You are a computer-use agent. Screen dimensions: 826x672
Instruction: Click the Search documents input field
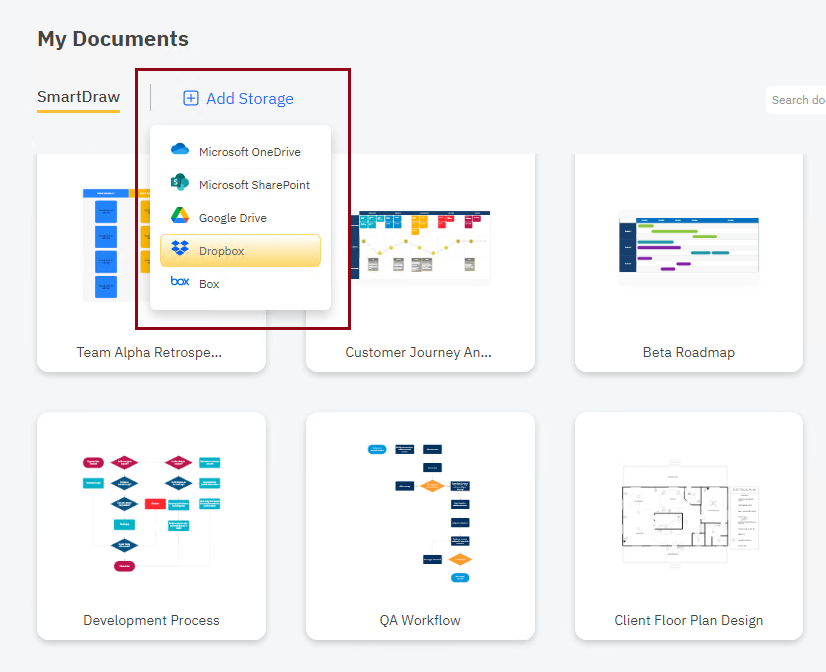point(800,99)
